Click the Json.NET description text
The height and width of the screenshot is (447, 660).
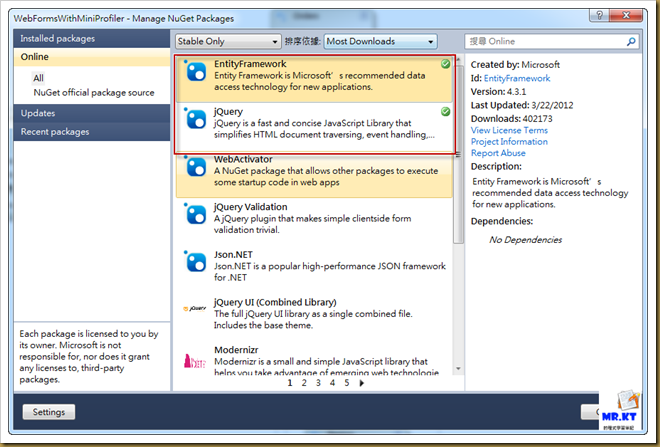click(x=330, y=272)
